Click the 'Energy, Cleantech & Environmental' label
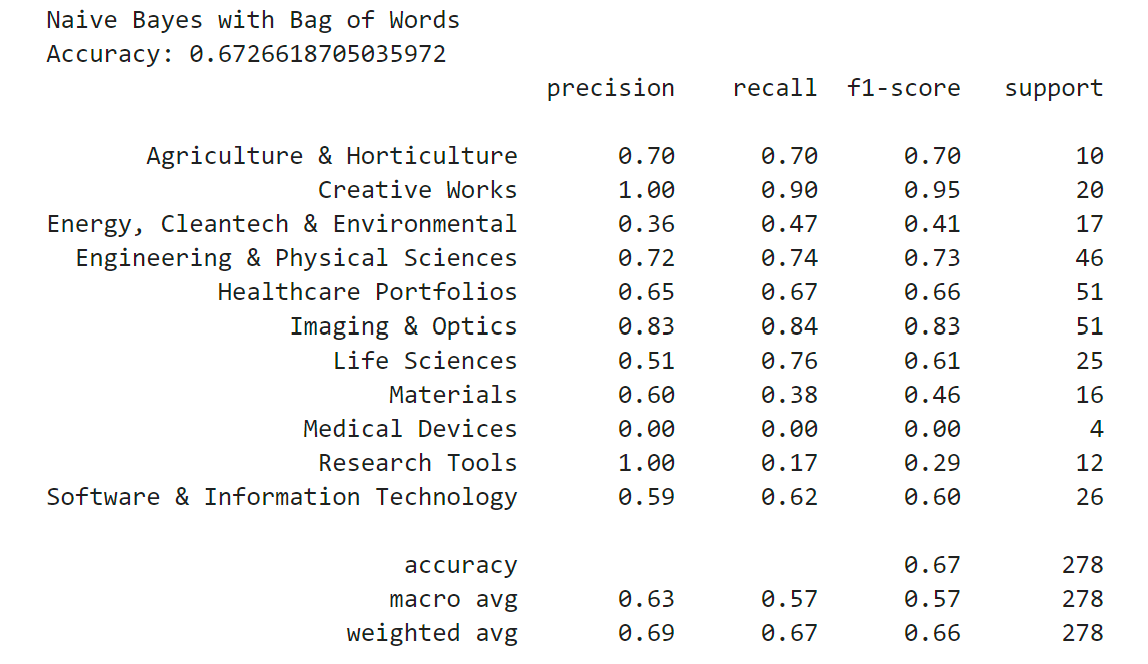The width and height of the screenshot is (1148, 664). 282,224
